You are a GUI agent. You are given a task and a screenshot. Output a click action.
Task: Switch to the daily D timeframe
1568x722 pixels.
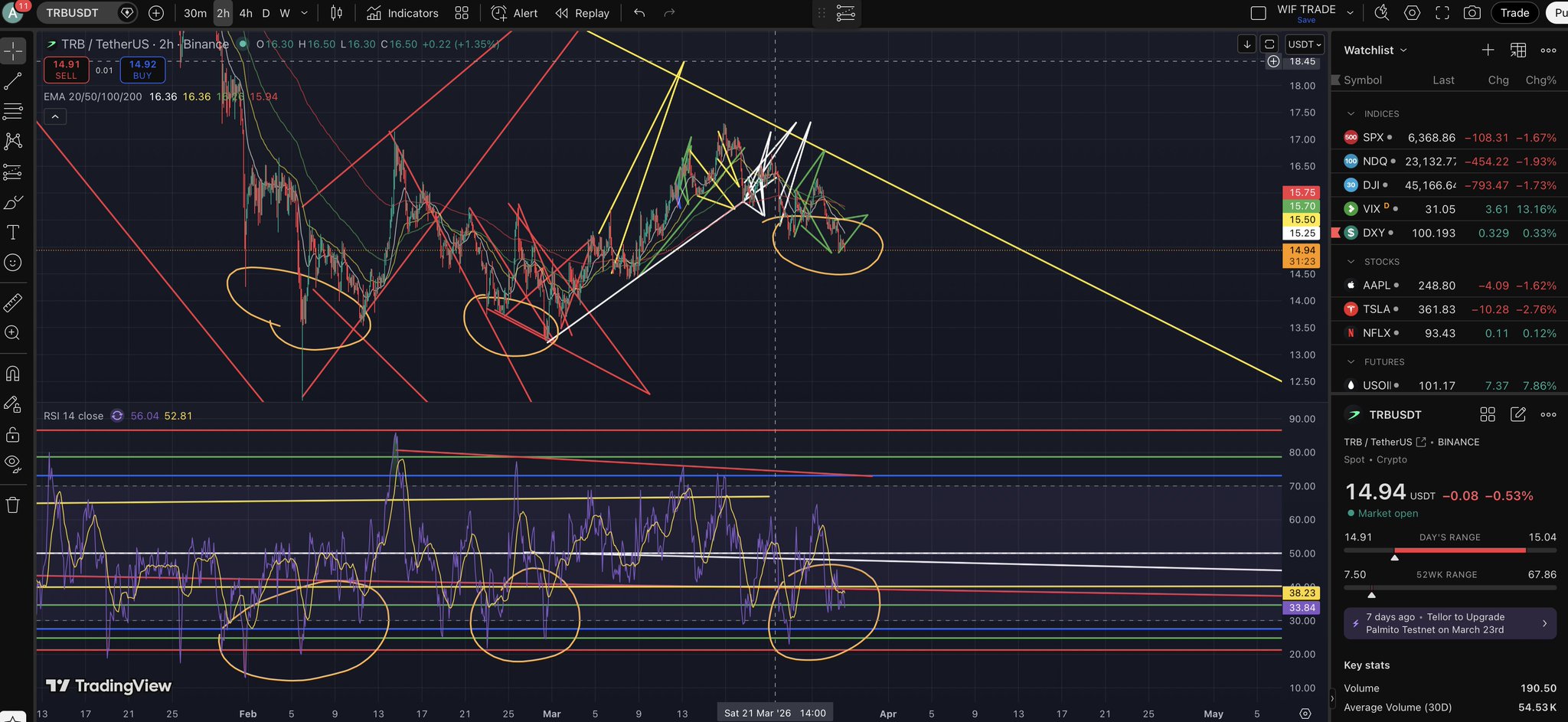pos(266,13)
